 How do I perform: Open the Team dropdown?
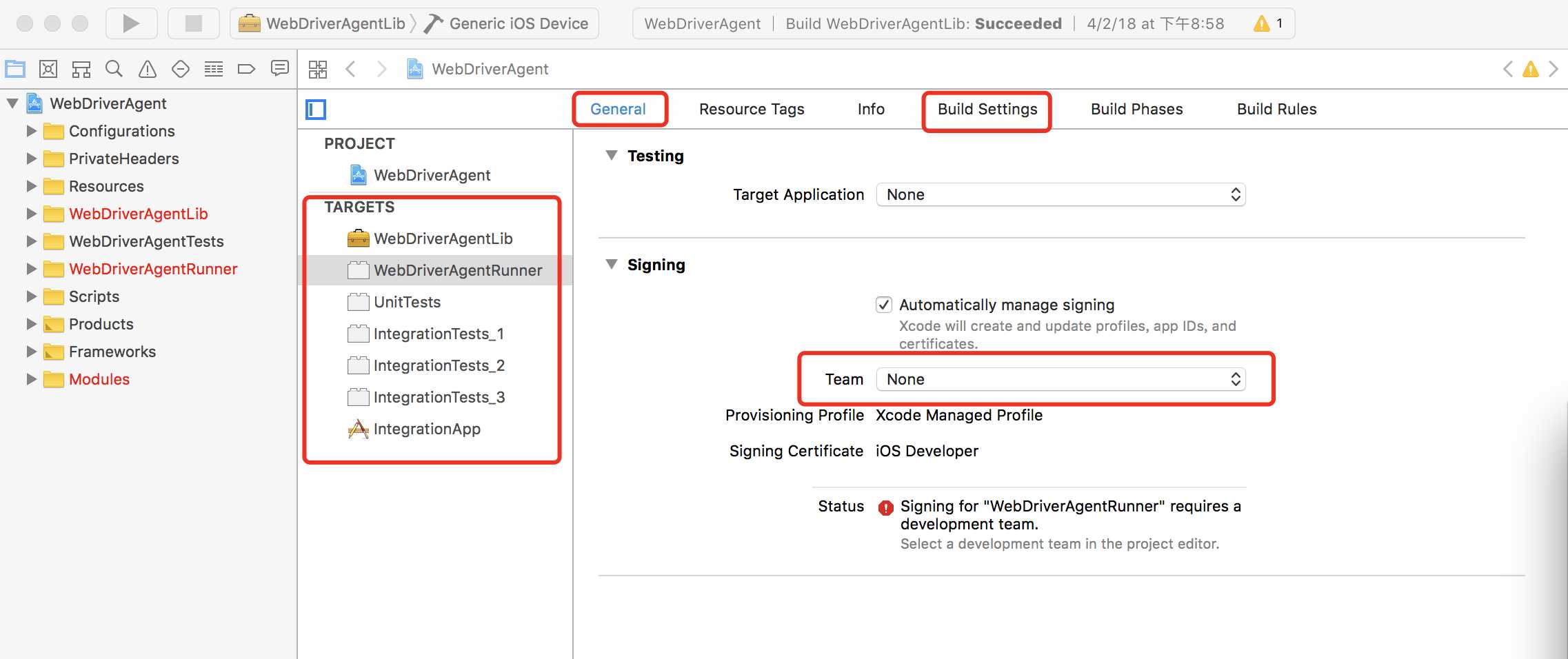tap(1061, 379)
